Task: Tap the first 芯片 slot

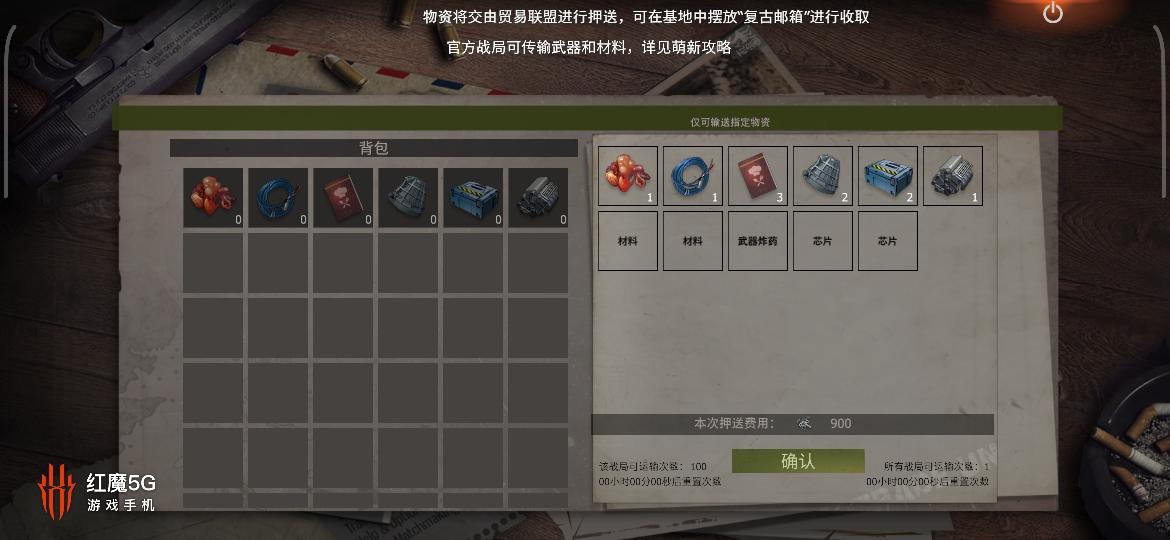Action: 822,241
